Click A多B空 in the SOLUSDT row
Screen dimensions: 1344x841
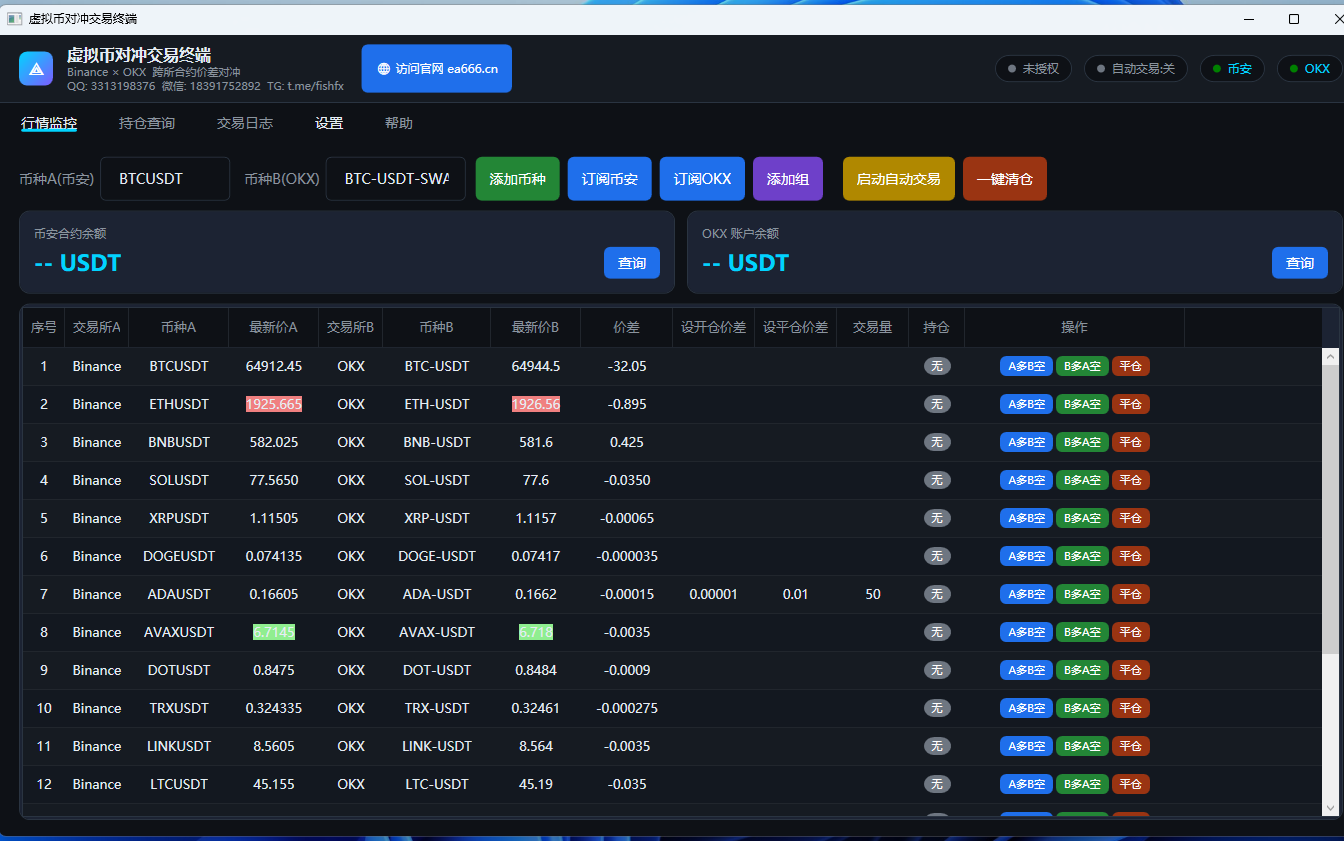coord(1026,480)
